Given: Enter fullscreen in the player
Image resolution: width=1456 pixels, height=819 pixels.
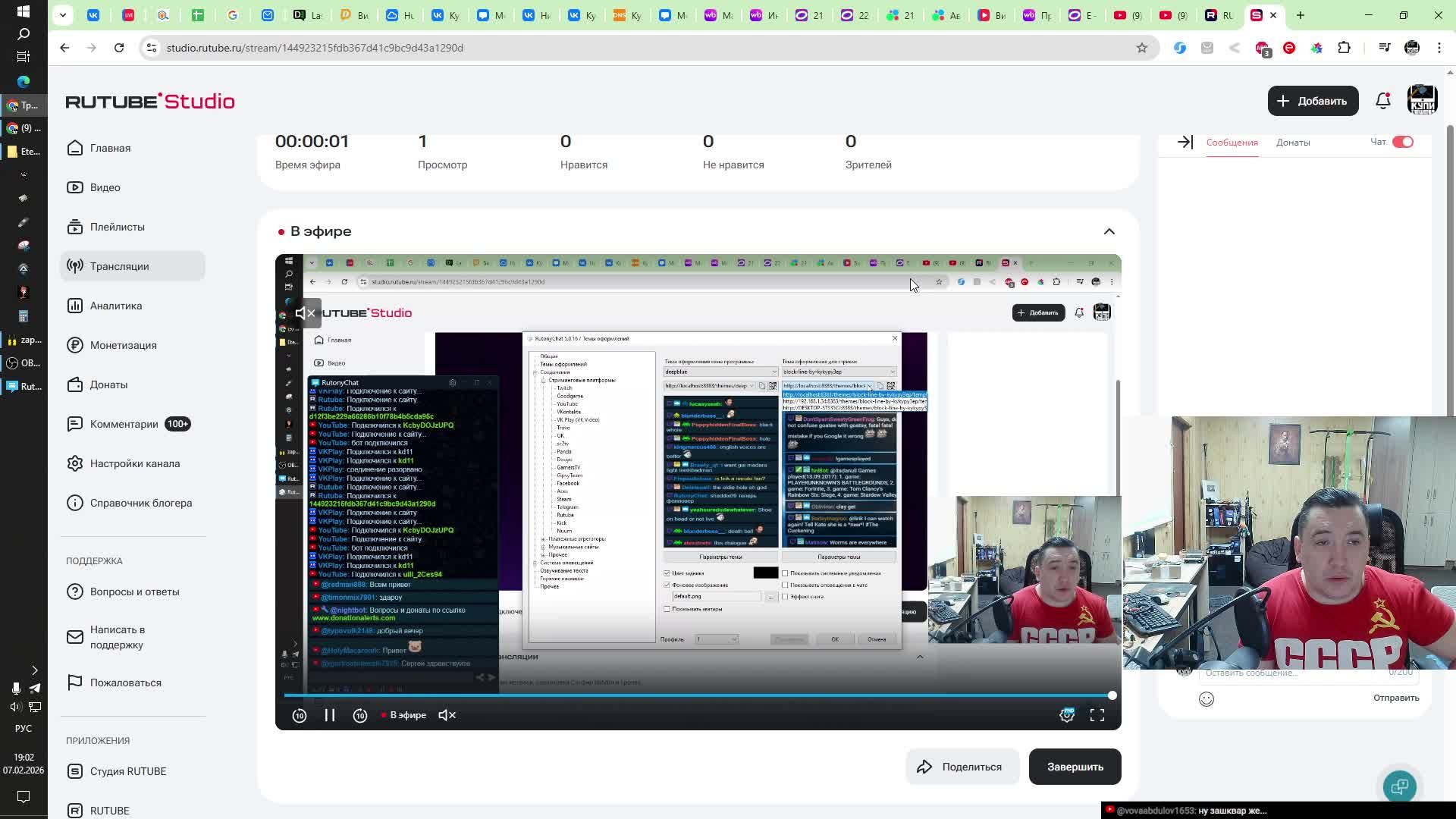Looking at the screenshot, I should [1097, 715].
